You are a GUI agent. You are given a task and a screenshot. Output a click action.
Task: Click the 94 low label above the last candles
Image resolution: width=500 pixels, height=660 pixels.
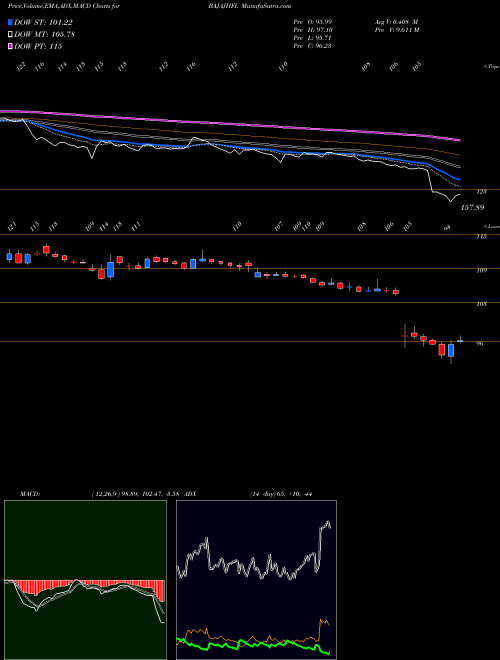[x=448, y=227]
